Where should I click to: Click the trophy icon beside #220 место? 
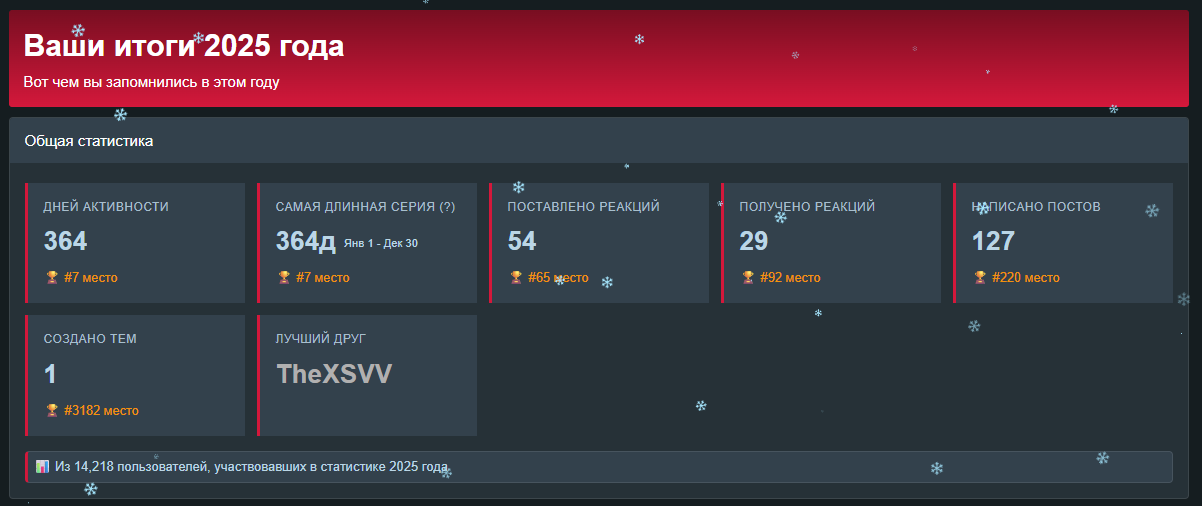[x=980, y=277]
